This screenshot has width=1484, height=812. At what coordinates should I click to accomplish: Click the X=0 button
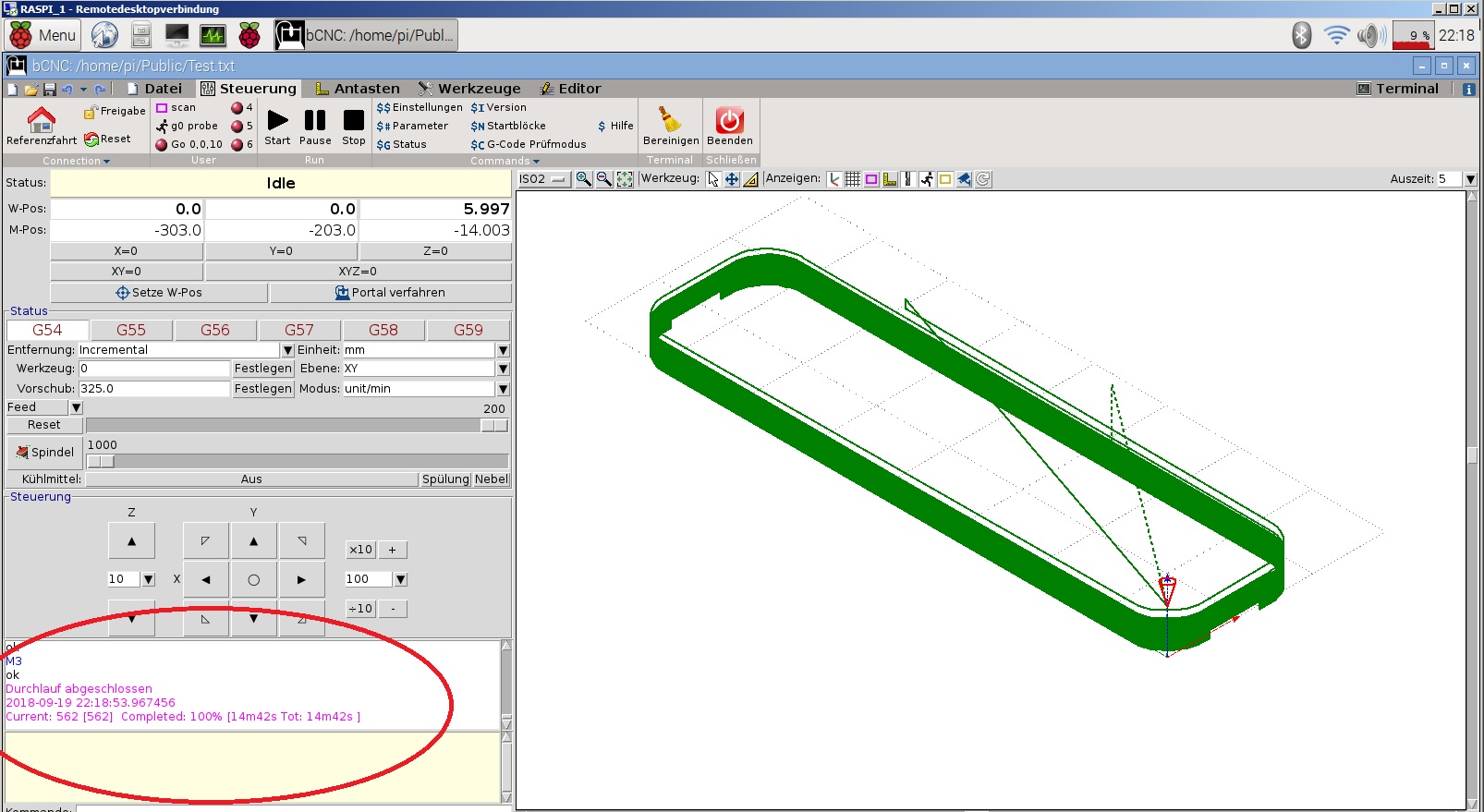(126, 251)
